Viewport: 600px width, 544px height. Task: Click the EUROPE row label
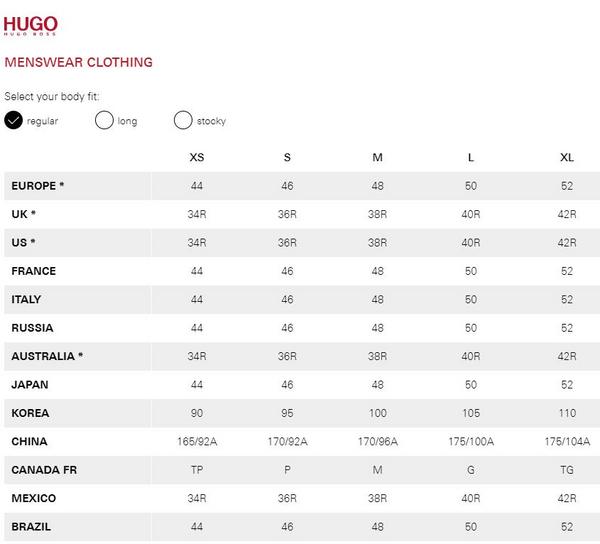38,186
